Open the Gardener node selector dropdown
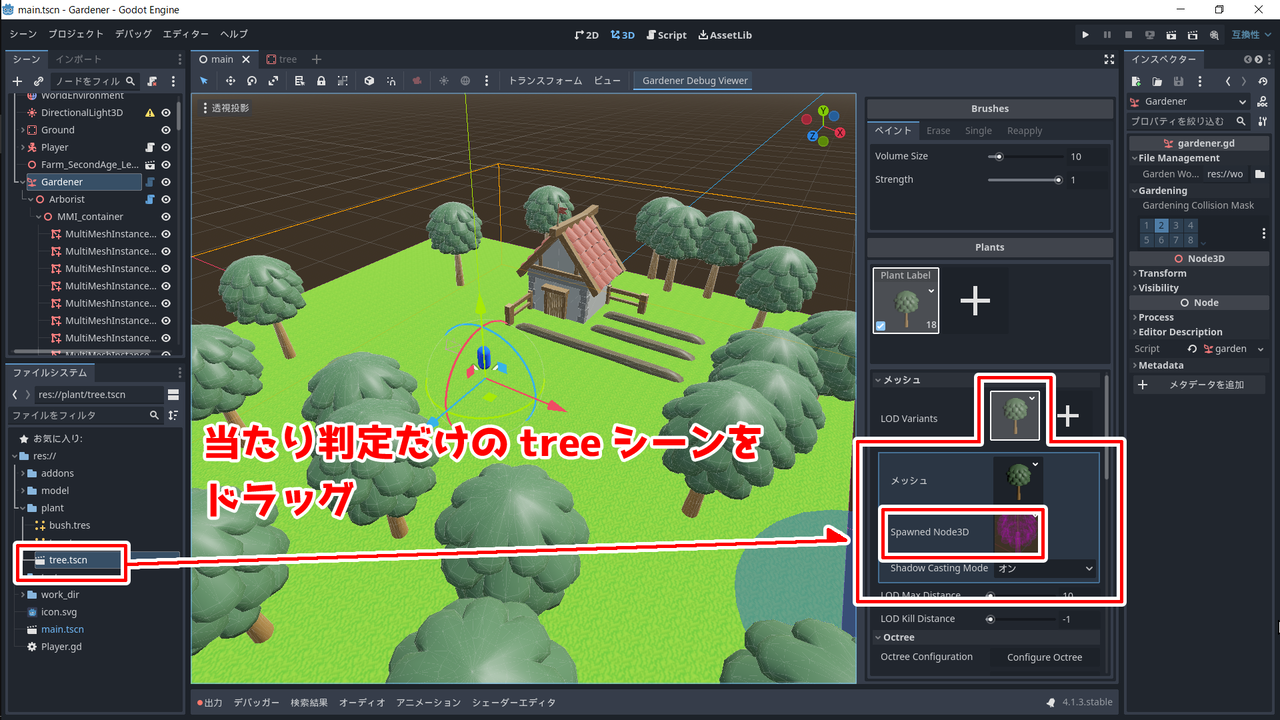1280x720 pixels. point(1189,101)
